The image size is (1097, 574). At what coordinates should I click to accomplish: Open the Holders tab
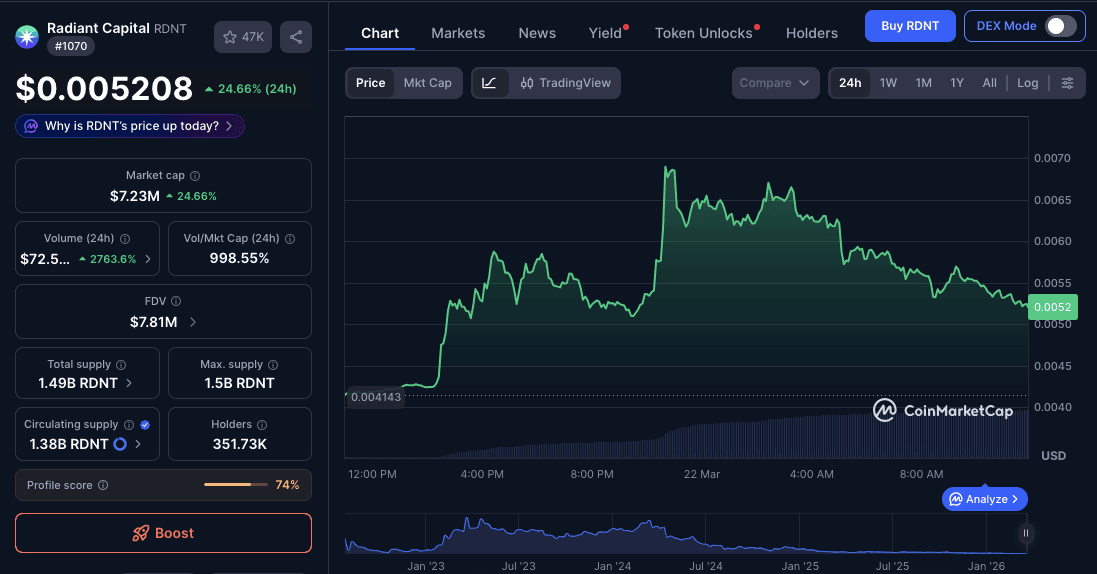[x=812, y=33]
